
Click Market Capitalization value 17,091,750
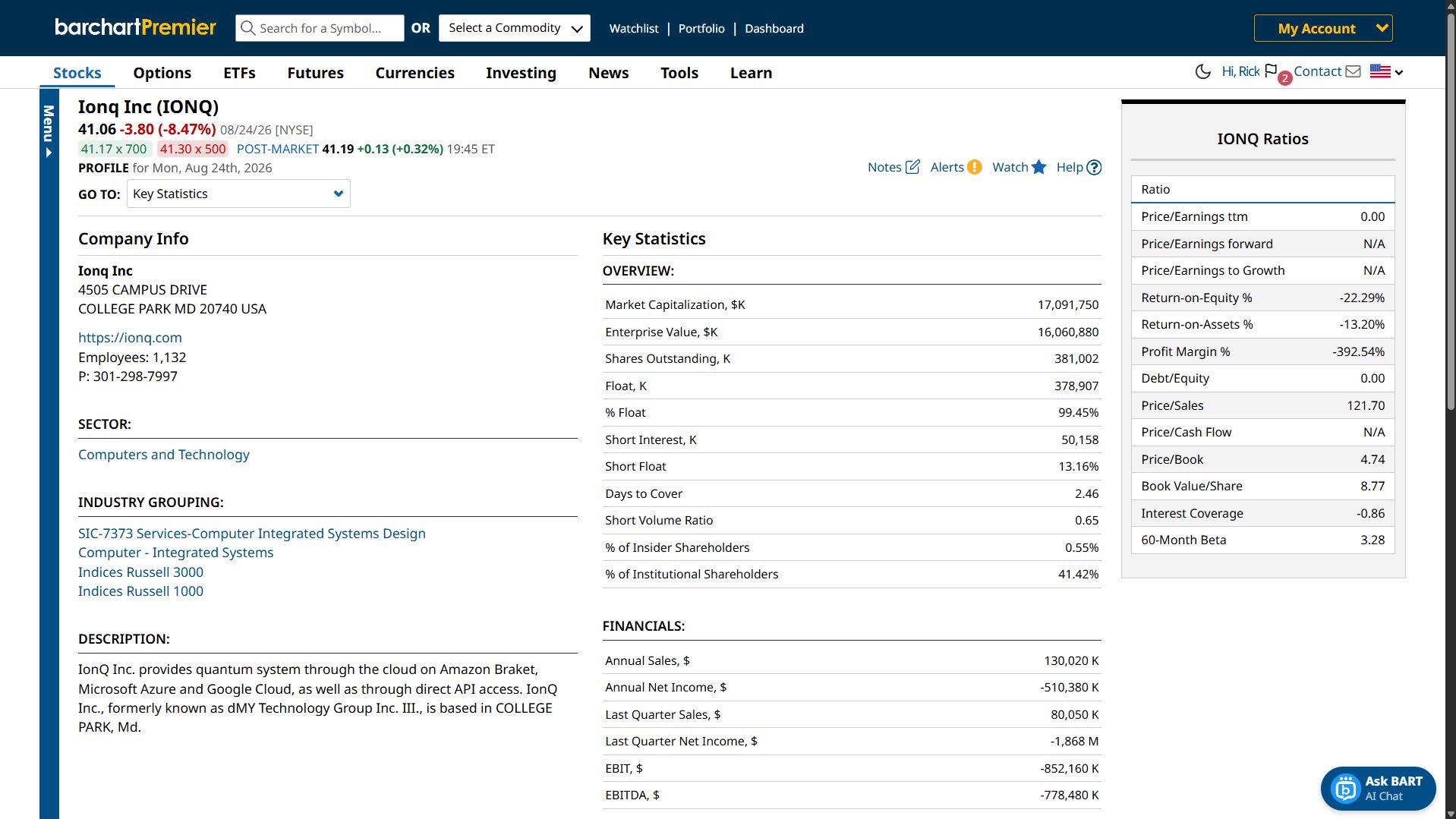click(x=1067, y=304)
